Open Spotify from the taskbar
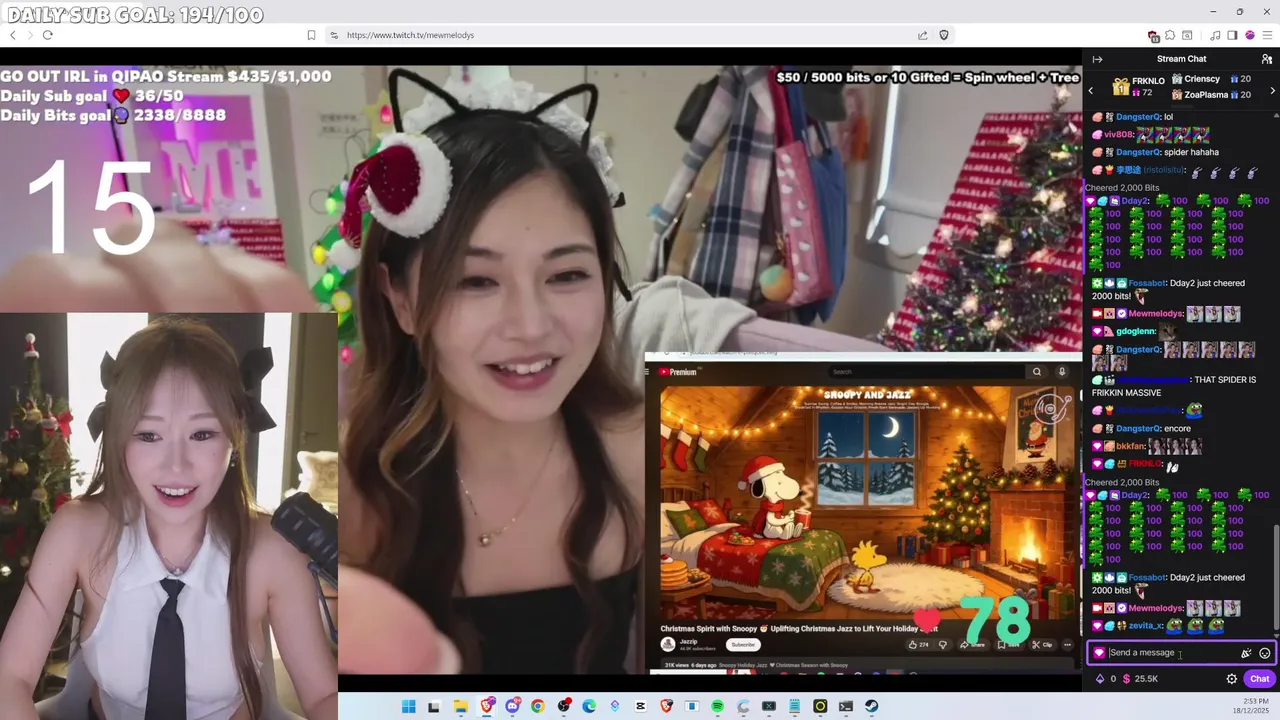The width and height of the screenshot is (1280, 720). click(717, 706)
